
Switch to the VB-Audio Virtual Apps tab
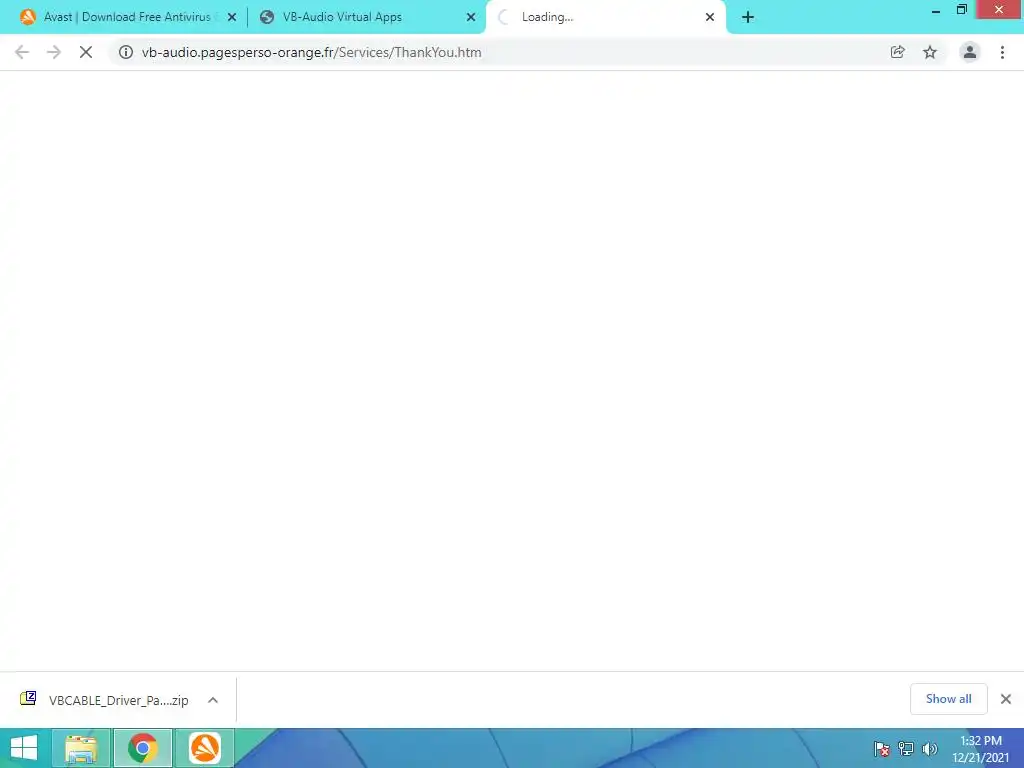point(366,17)
